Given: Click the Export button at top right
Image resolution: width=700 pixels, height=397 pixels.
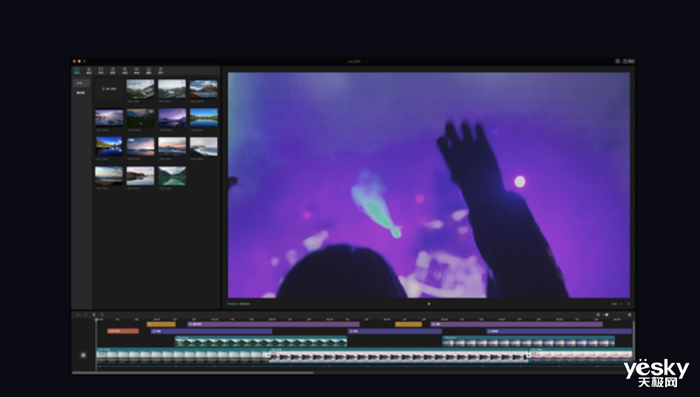Looking at the screenshot, I should pos(629,61).
